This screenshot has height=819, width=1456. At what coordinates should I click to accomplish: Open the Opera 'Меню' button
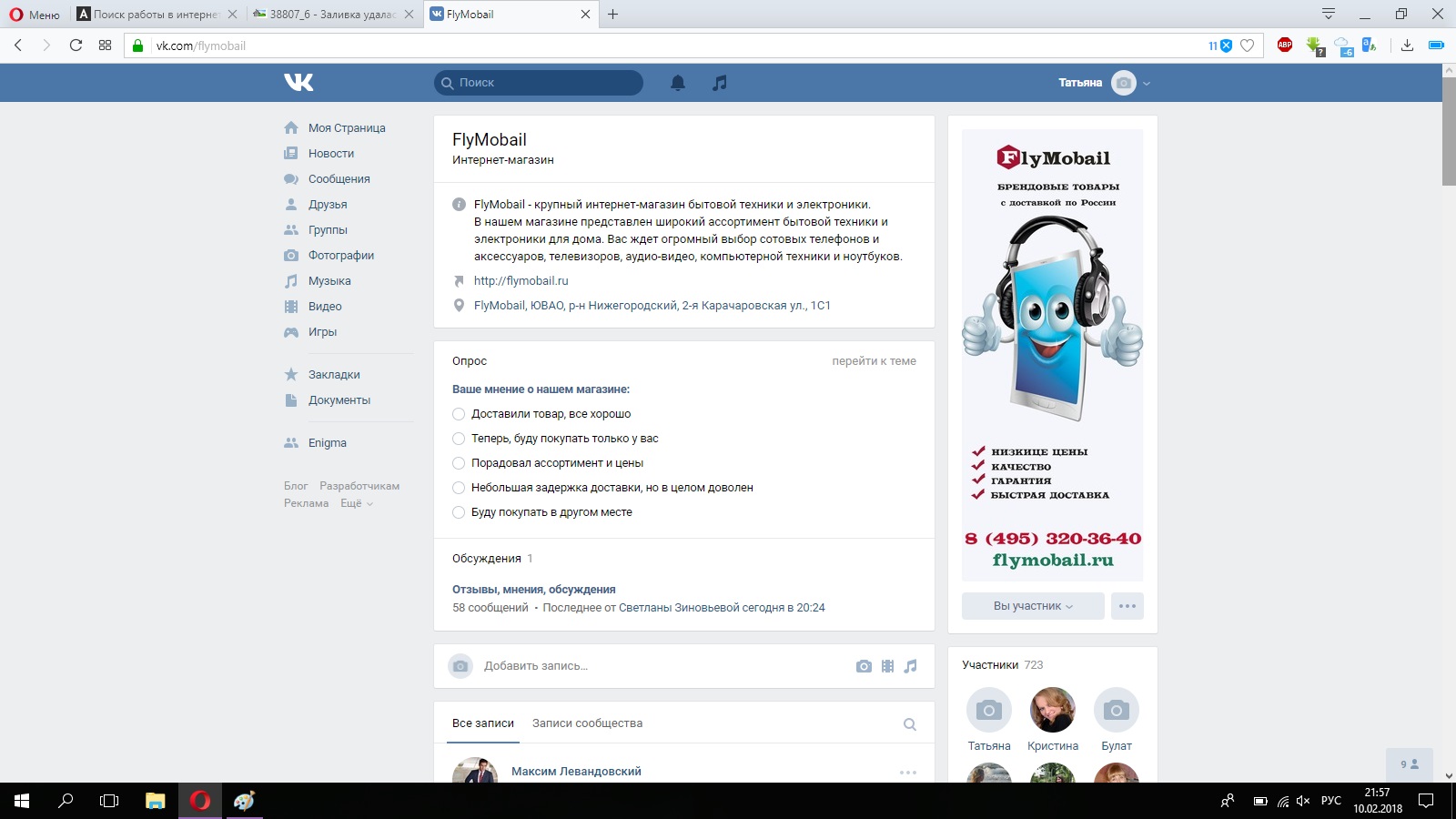coord(35,15)
